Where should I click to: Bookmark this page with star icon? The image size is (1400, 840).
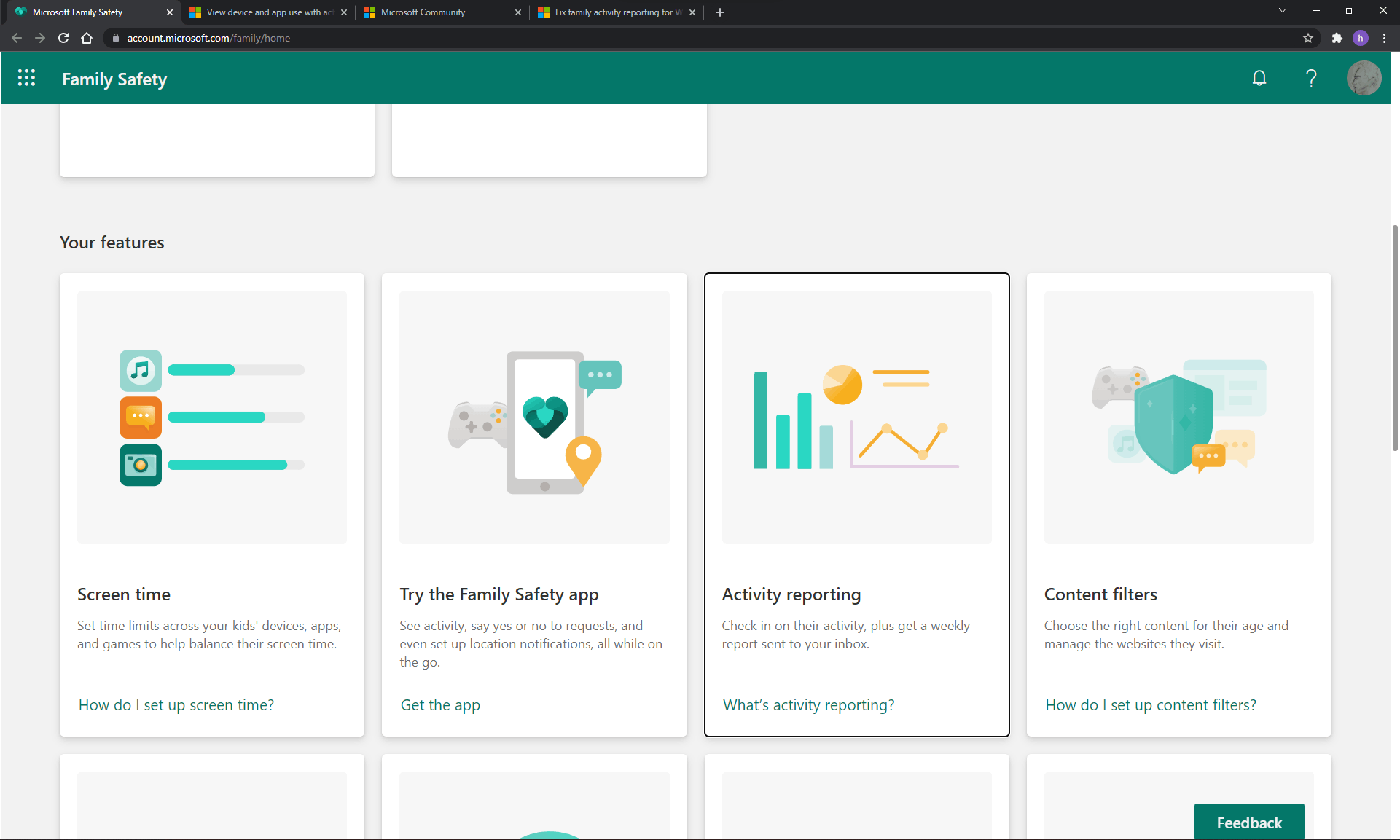click(1308, 38)
